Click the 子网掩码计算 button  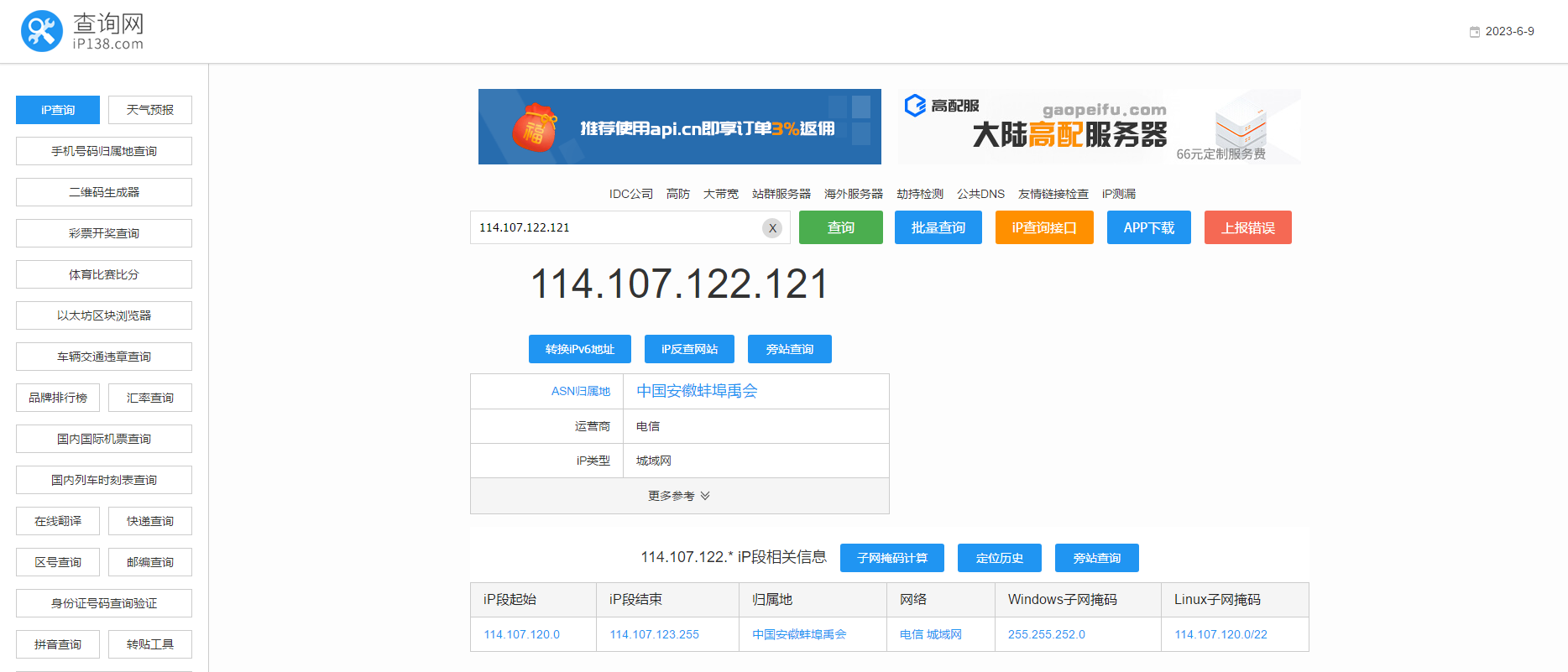[x=892, y=558]
